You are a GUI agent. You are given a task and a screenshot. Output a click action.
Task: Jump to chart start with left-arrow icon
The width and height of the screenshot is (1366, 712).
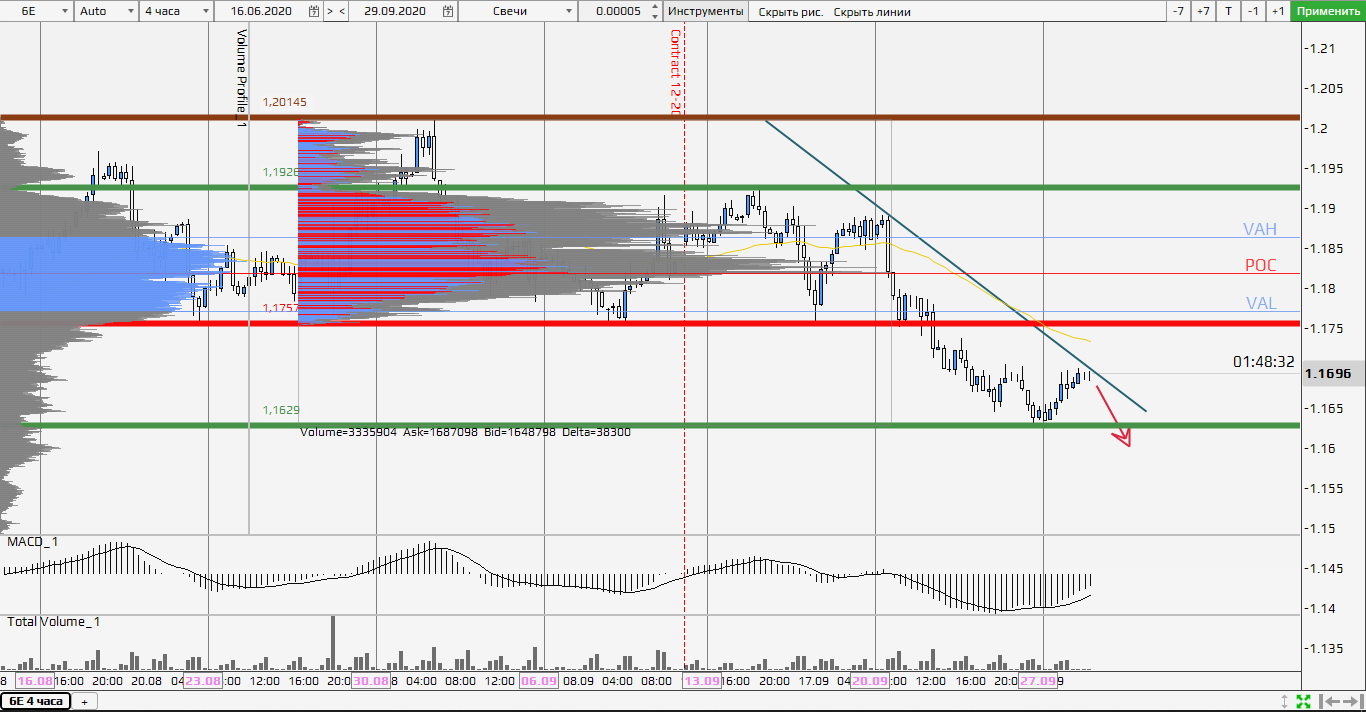[1325, 701]
